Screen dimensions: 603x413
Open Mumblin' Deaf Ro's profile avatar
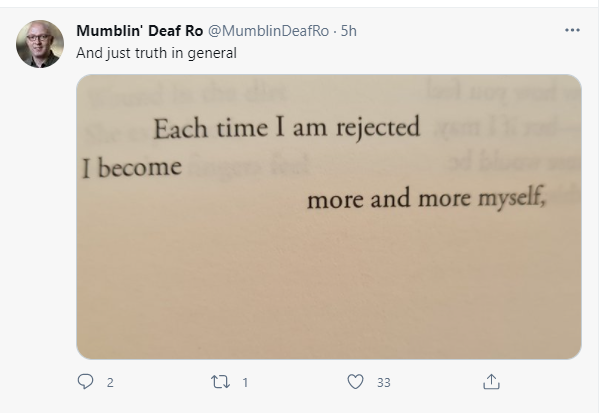[x=40, y=44]
